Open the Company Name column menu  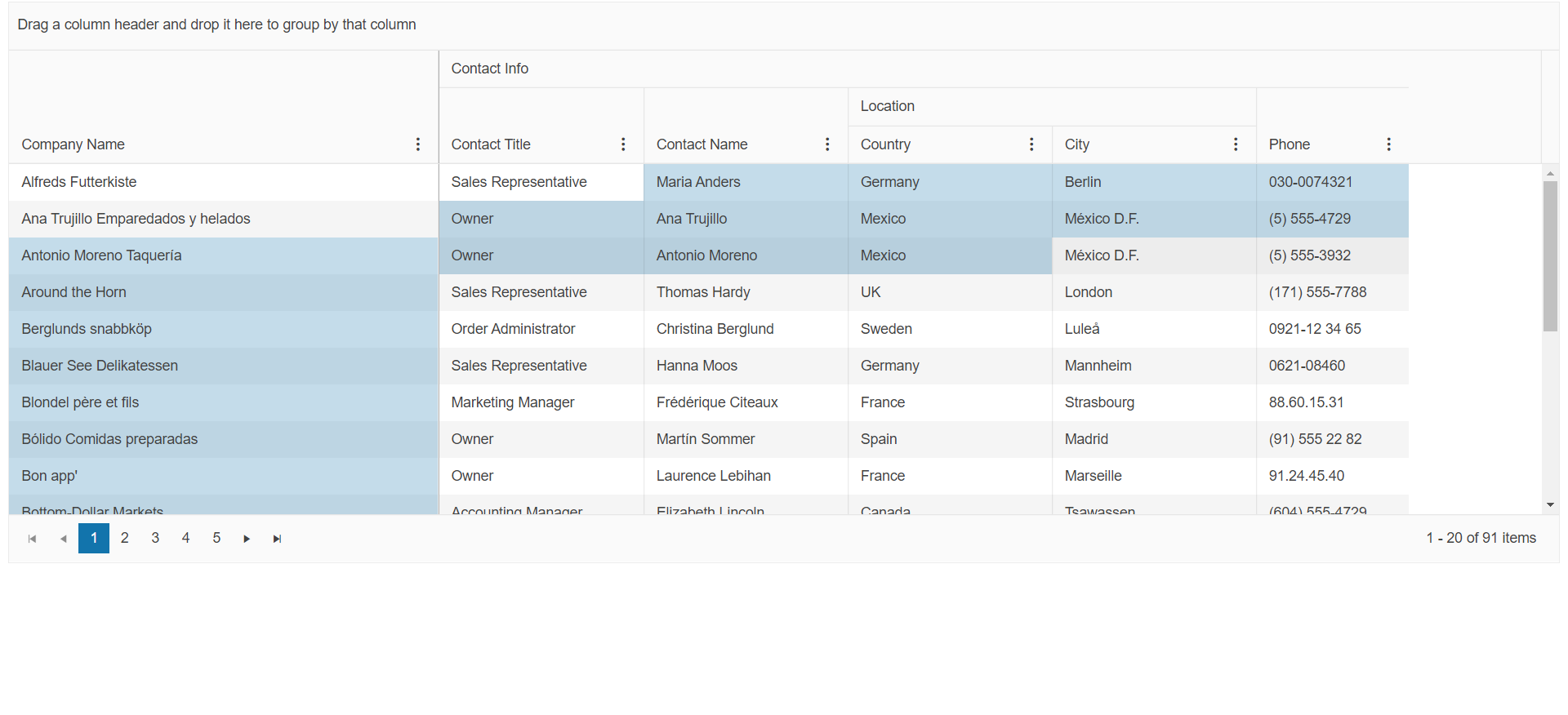click(x=418, y=144)
